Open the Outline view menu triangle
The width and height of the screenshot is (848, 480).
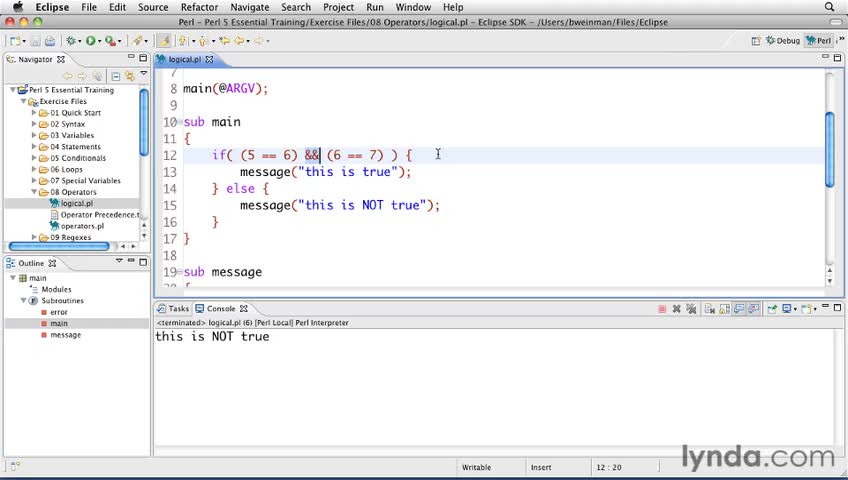tap(119, 261)
